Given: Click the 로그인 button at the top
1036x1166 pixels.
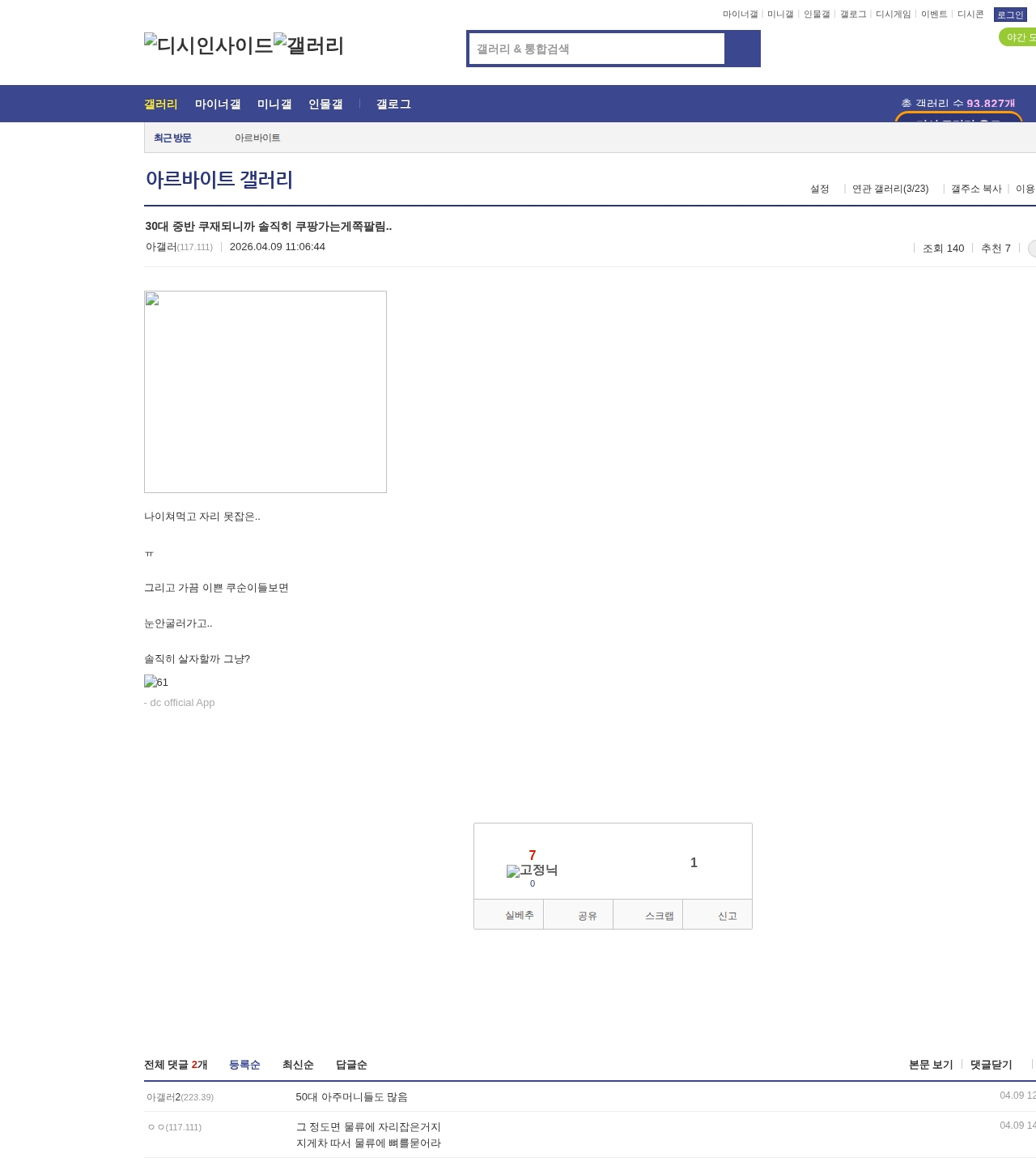Looking at the screenshot, I should coord(1009,15).
